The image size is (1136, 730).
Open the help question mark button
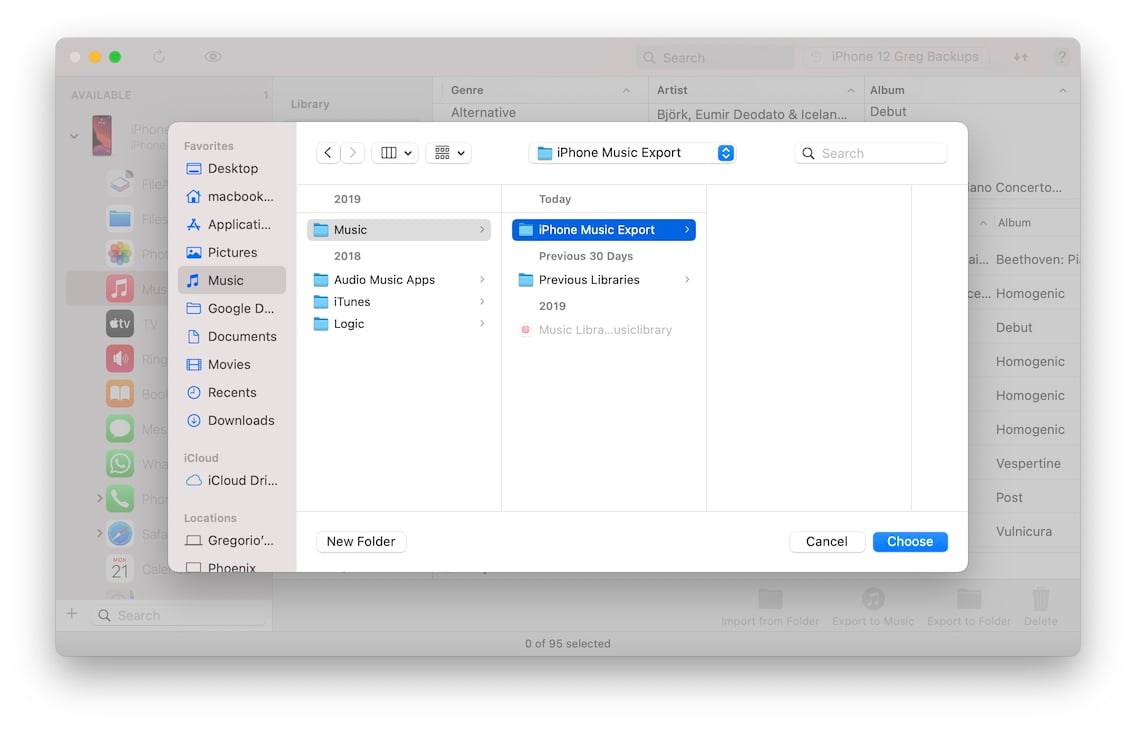coord(1061,56)
